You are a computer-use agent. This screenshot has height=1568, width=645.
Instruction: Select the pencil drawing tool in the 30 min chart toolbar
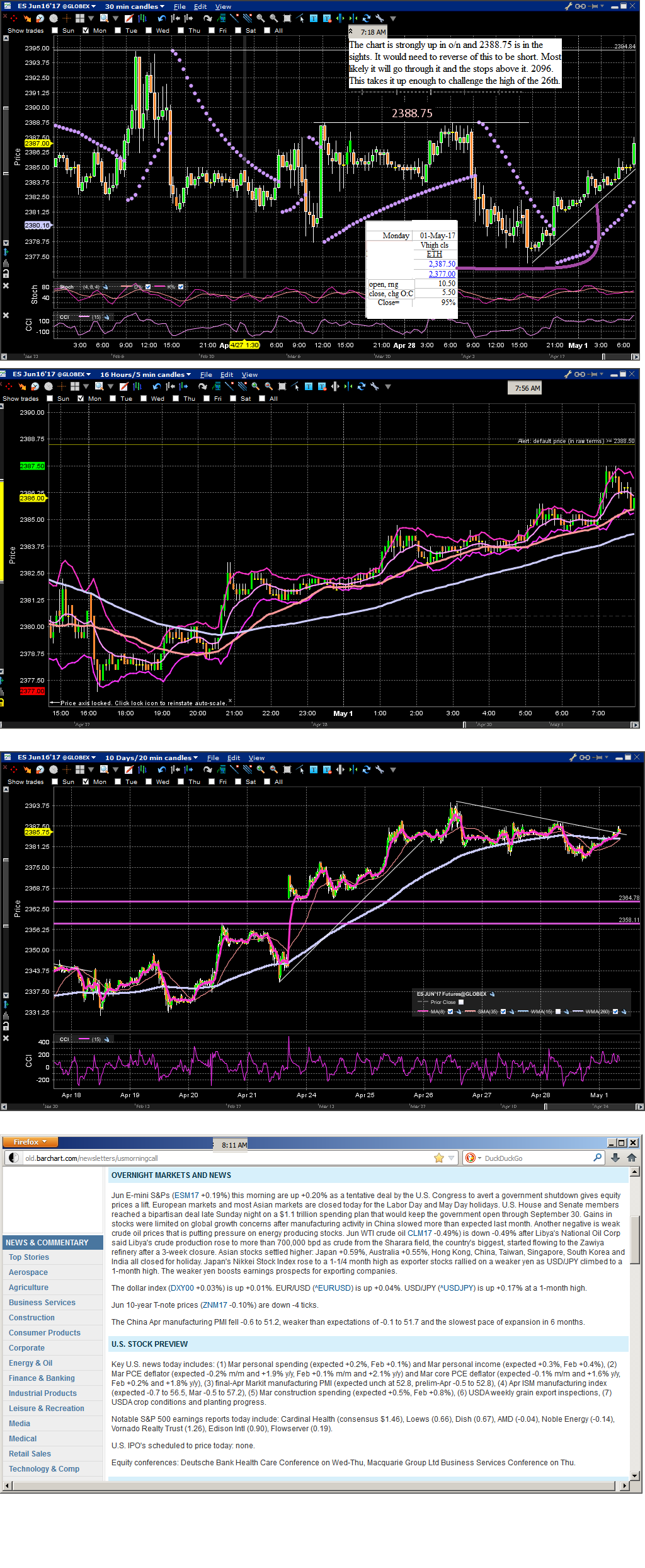pyautogui.click(x=129, y=18)
